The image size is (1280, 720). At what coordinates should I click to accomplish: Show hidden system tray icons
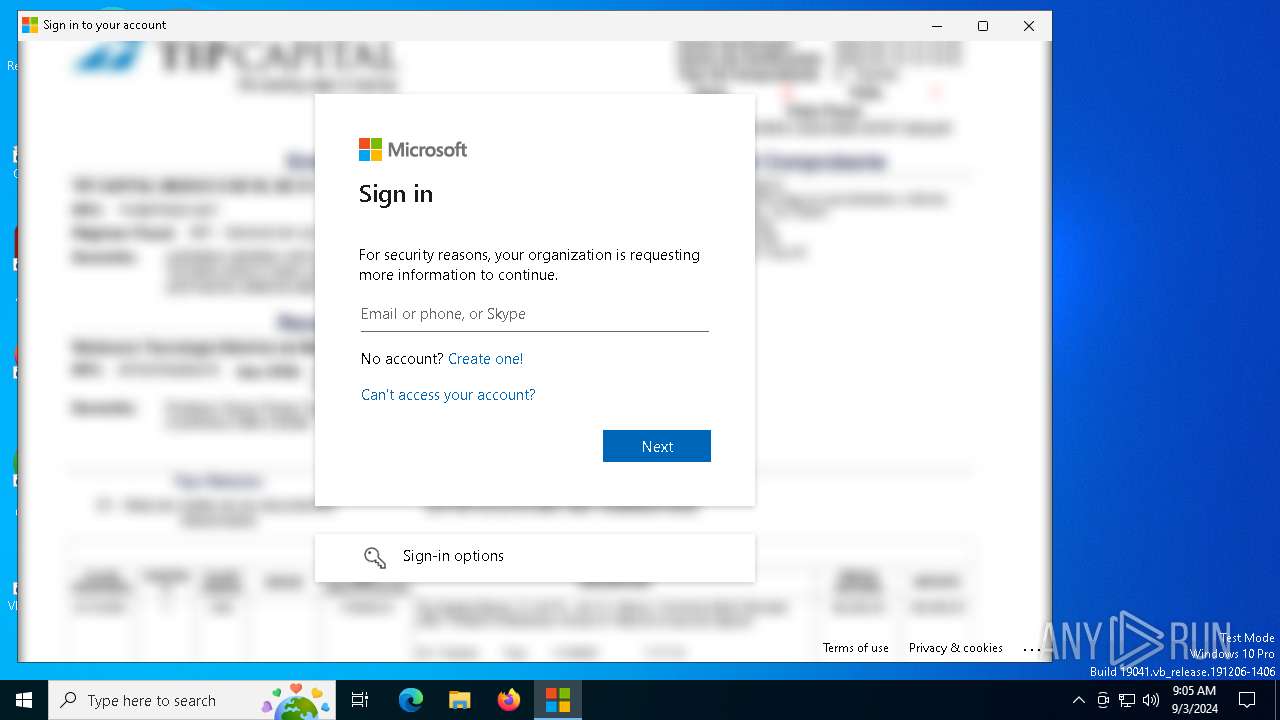click(x=1078, y=700)
